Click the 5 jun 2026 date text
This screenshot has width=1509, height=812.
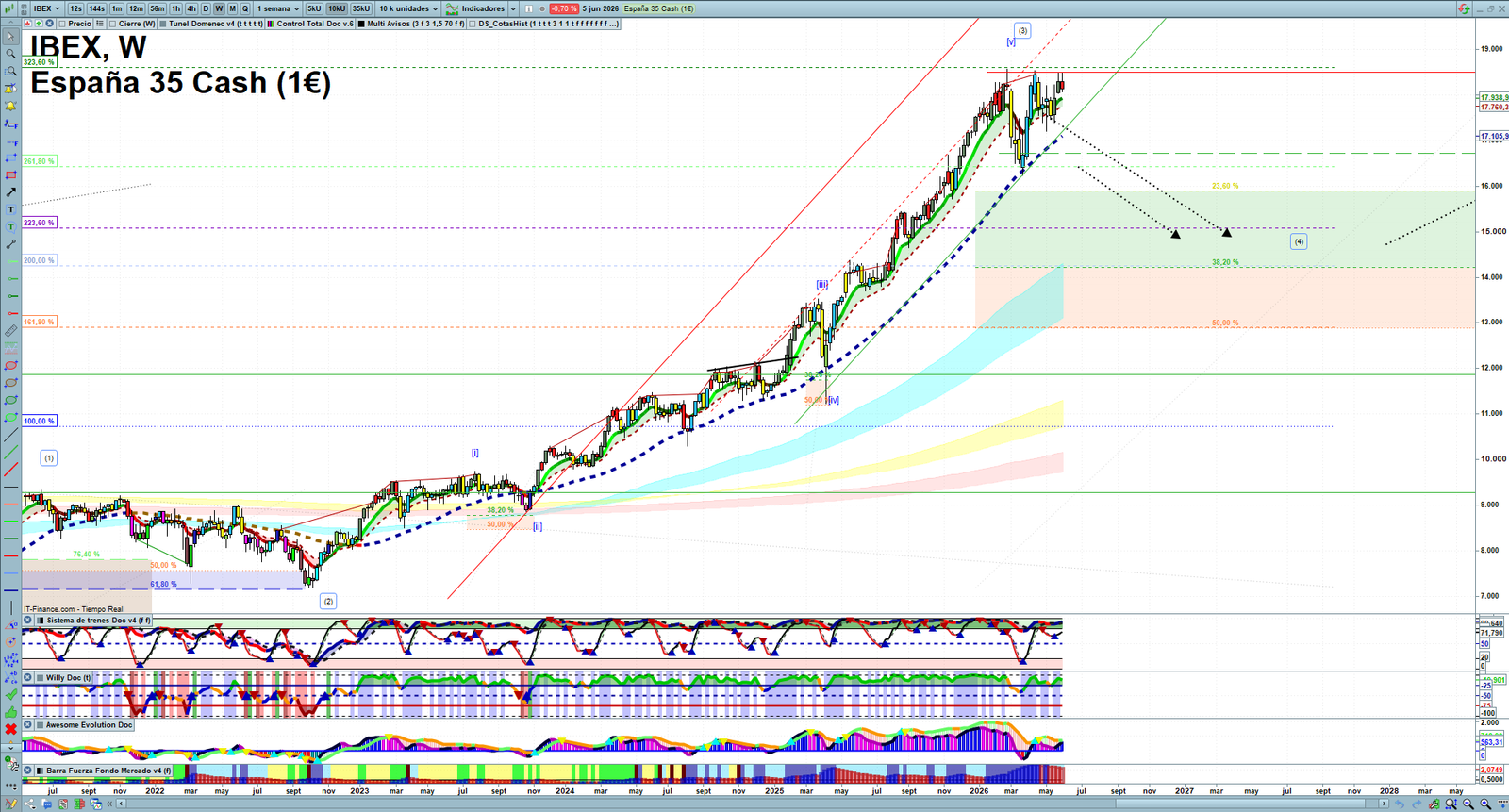tap(600, 8)
